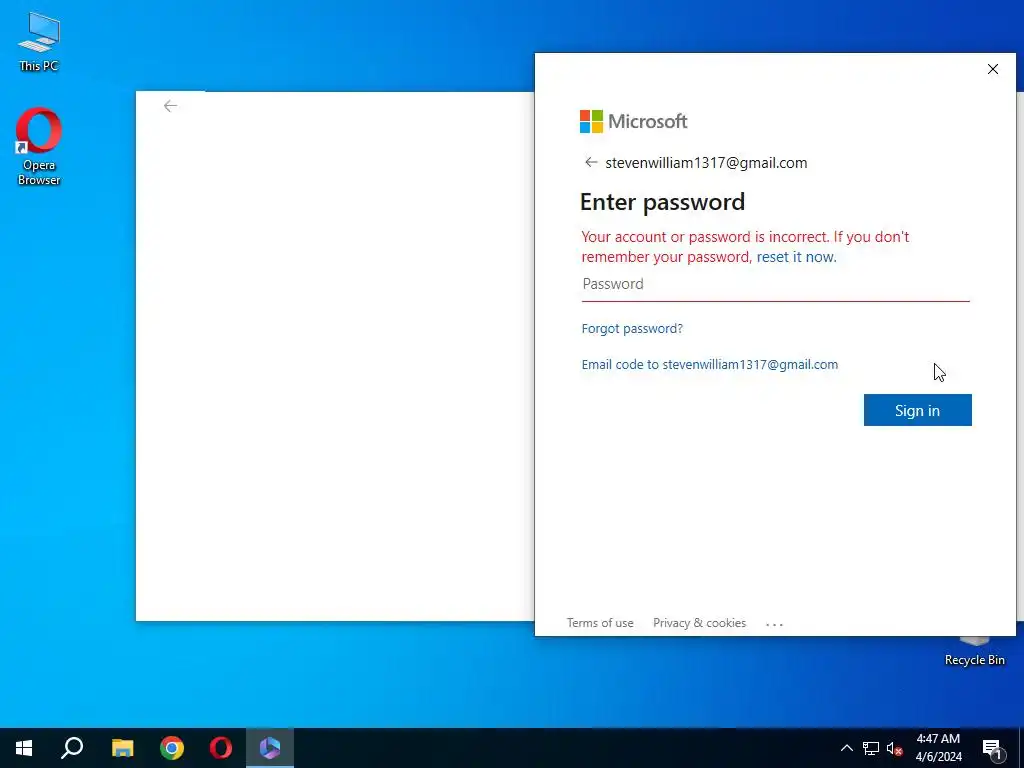Close the Microsoft sign-in dialog
The height and width of the screenshot is (768, 1024).
point(993,69)
